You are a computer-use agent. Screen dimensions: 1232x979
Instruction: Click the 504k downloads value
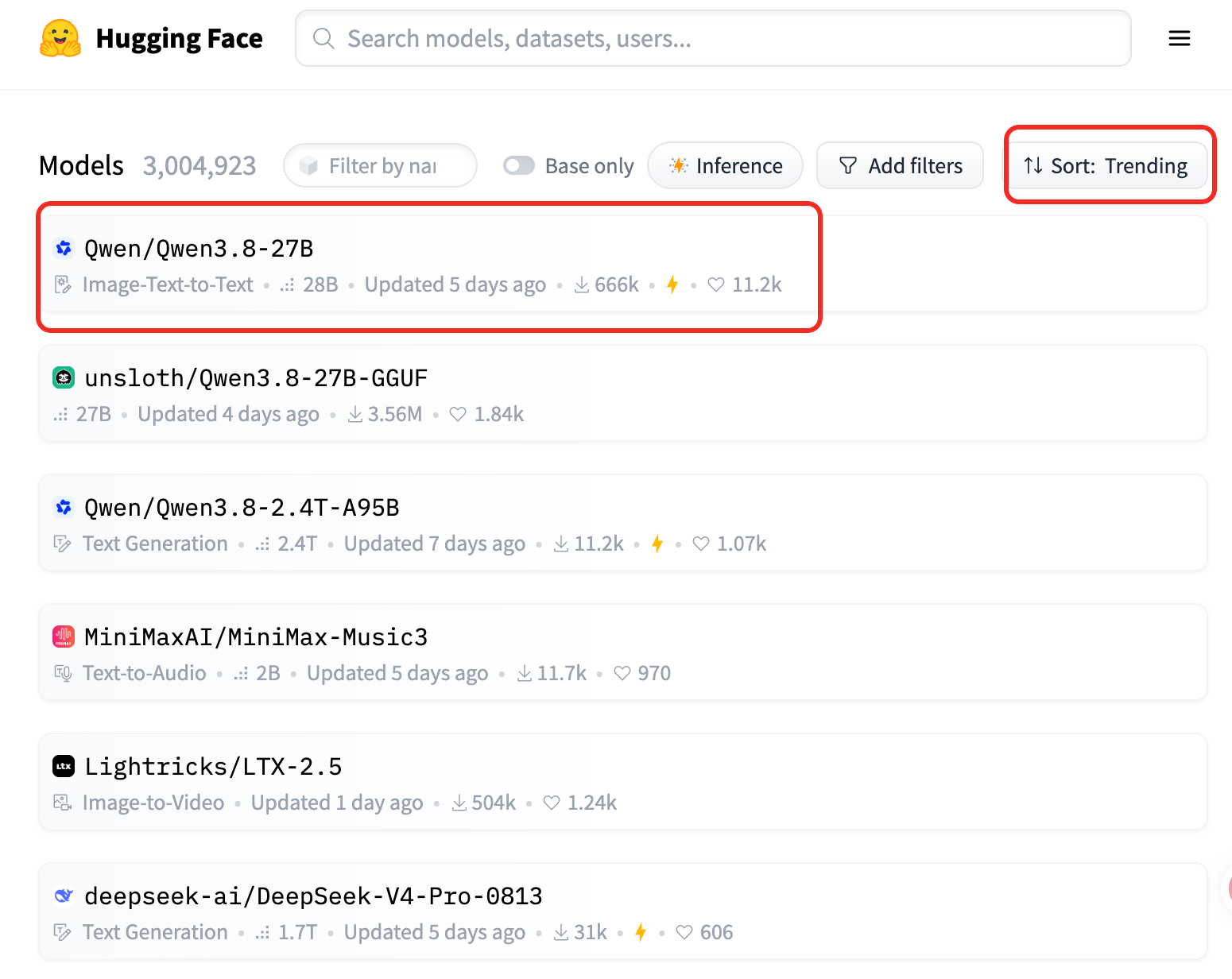pos(494,803)
